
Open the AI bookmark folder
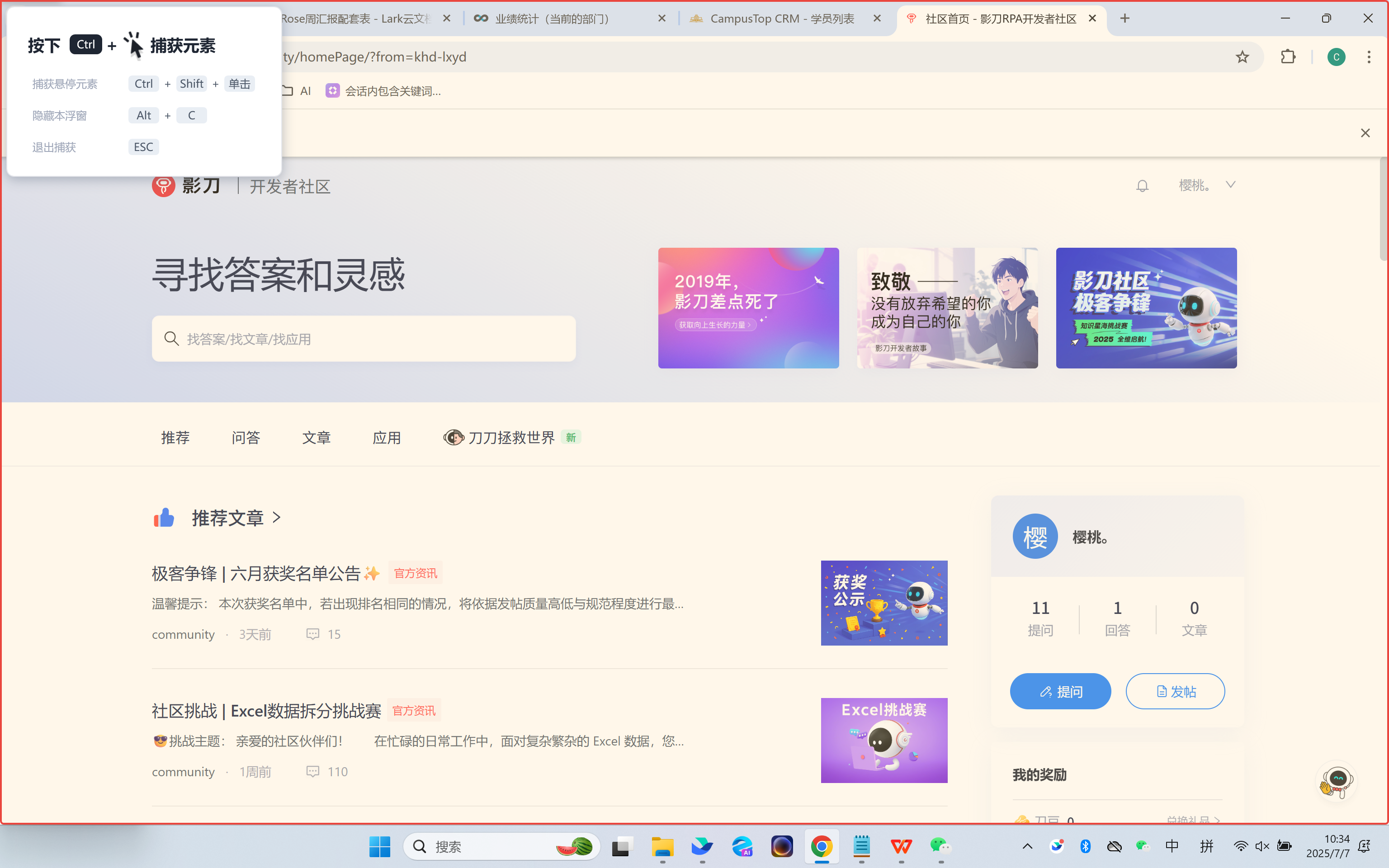[296, 91]
